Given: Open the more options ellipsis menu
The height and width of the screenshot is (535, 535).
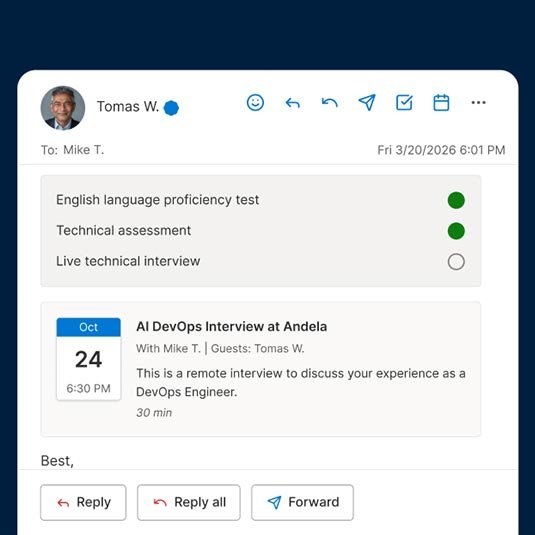Looking at the screenshot, I should point(478,102).
